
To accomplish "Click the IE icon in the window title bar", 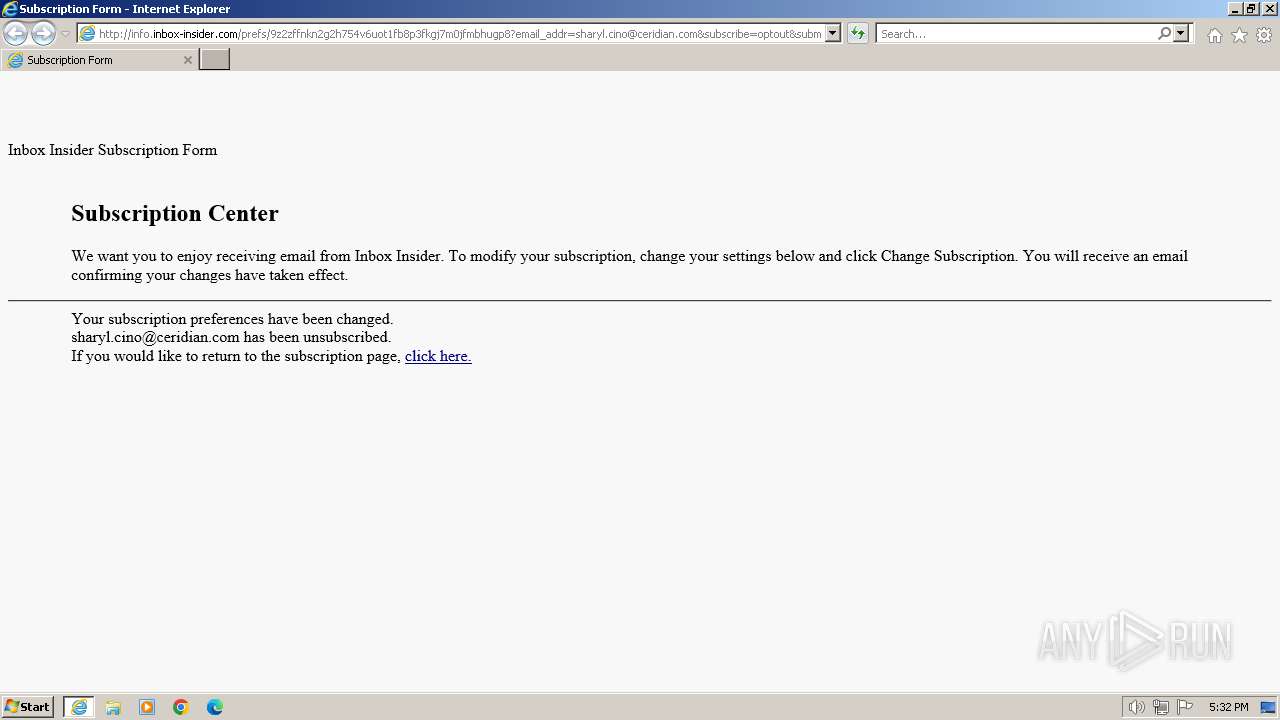I will (x=10, y=9).
